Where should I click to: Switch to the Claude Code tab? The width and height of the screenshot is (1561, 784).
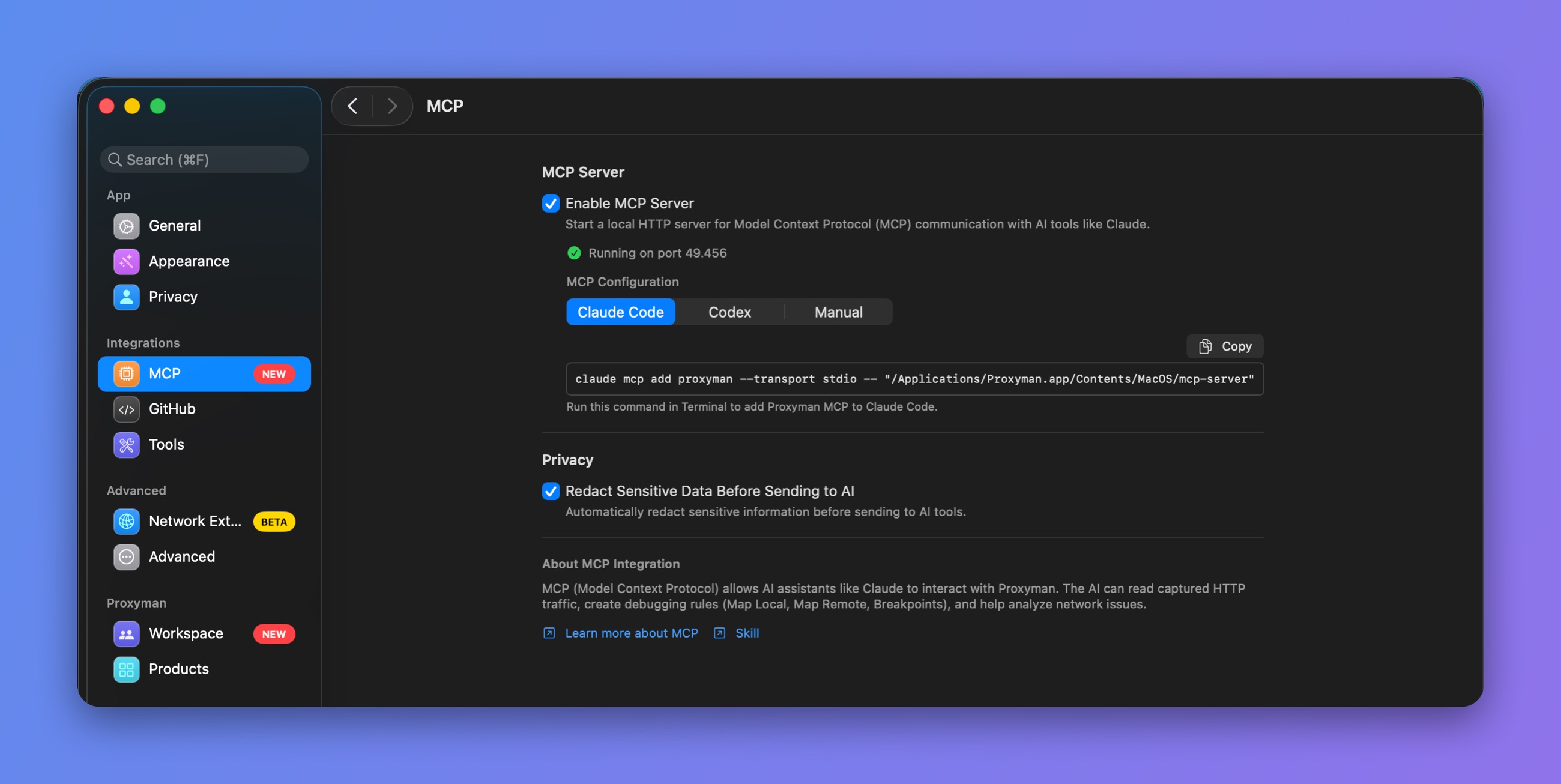(621, 312)
